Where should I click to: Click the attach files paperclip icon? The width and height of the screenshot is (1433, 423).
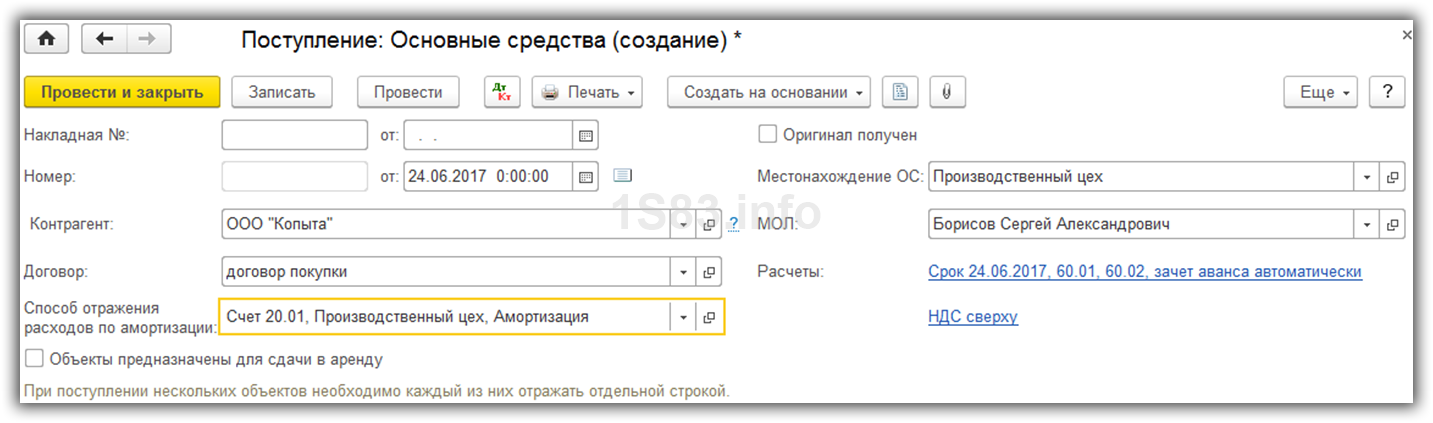click(x=946, y=92)
